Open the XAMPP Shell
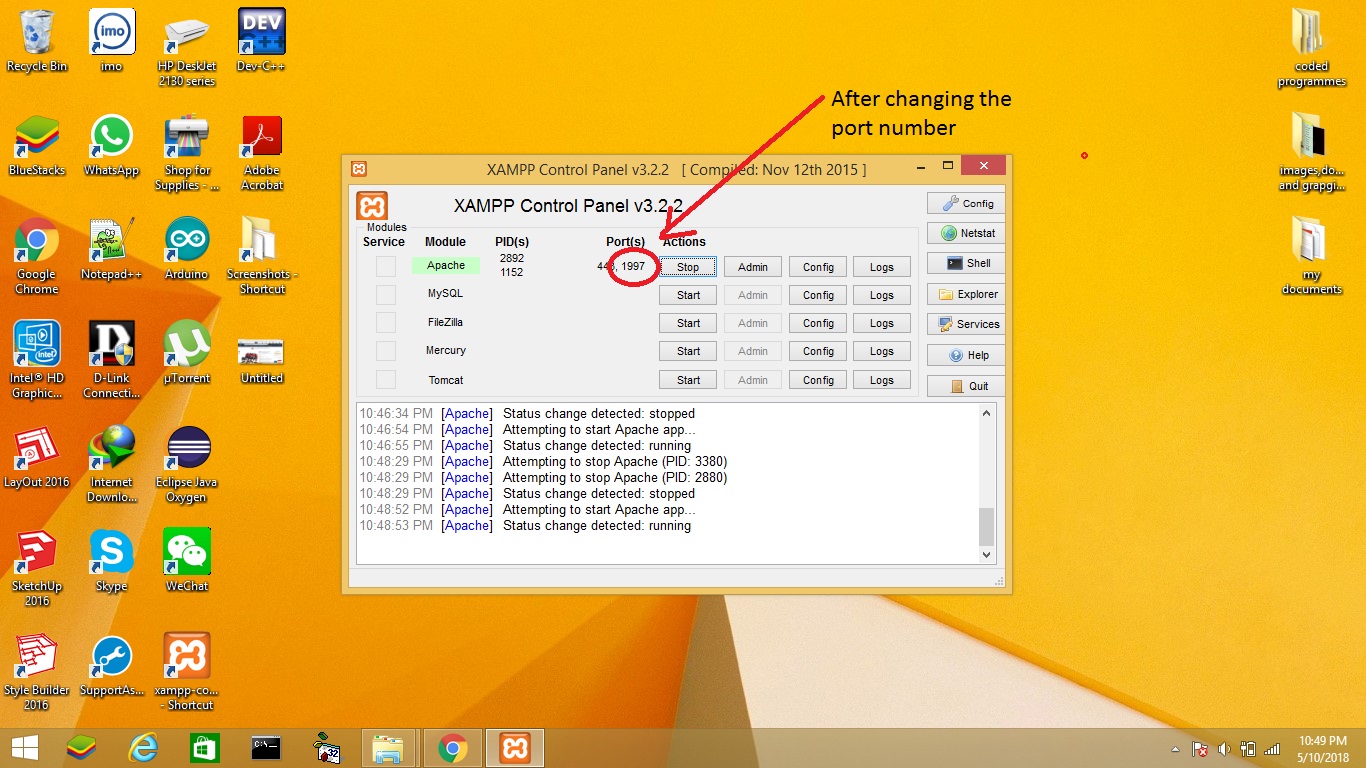The height and width of the screenshot is (768, 1366). point(965,263)
